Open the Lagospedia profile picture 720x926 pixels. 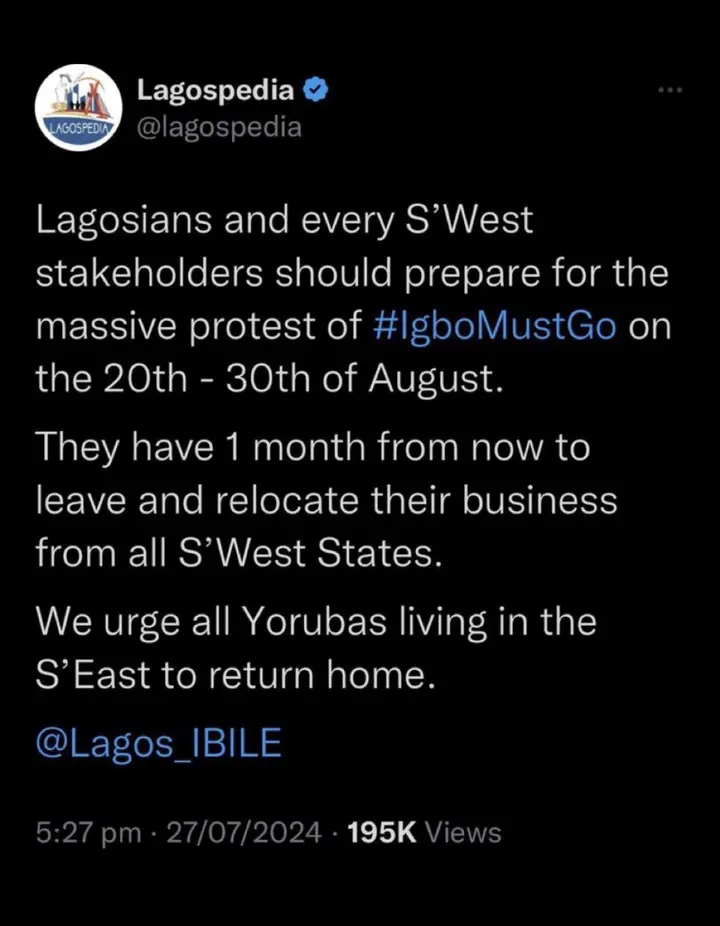(78, 107)
